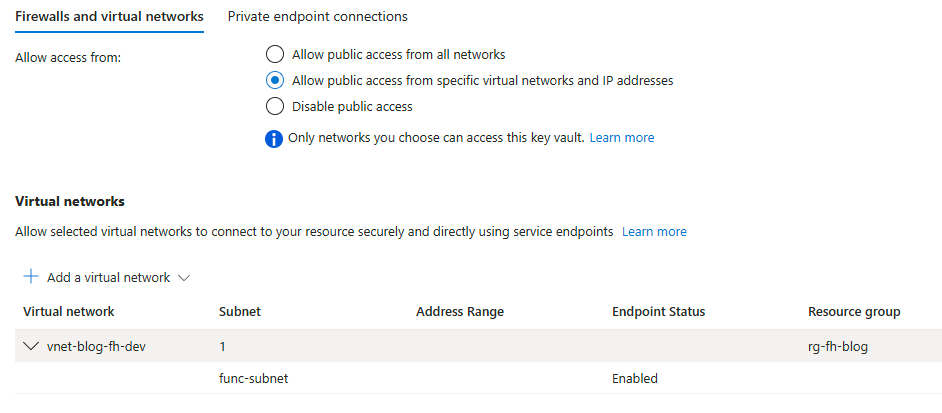Click the blue info icon
The height and width of the screenshot is (413, 942).
pos(273,139)
